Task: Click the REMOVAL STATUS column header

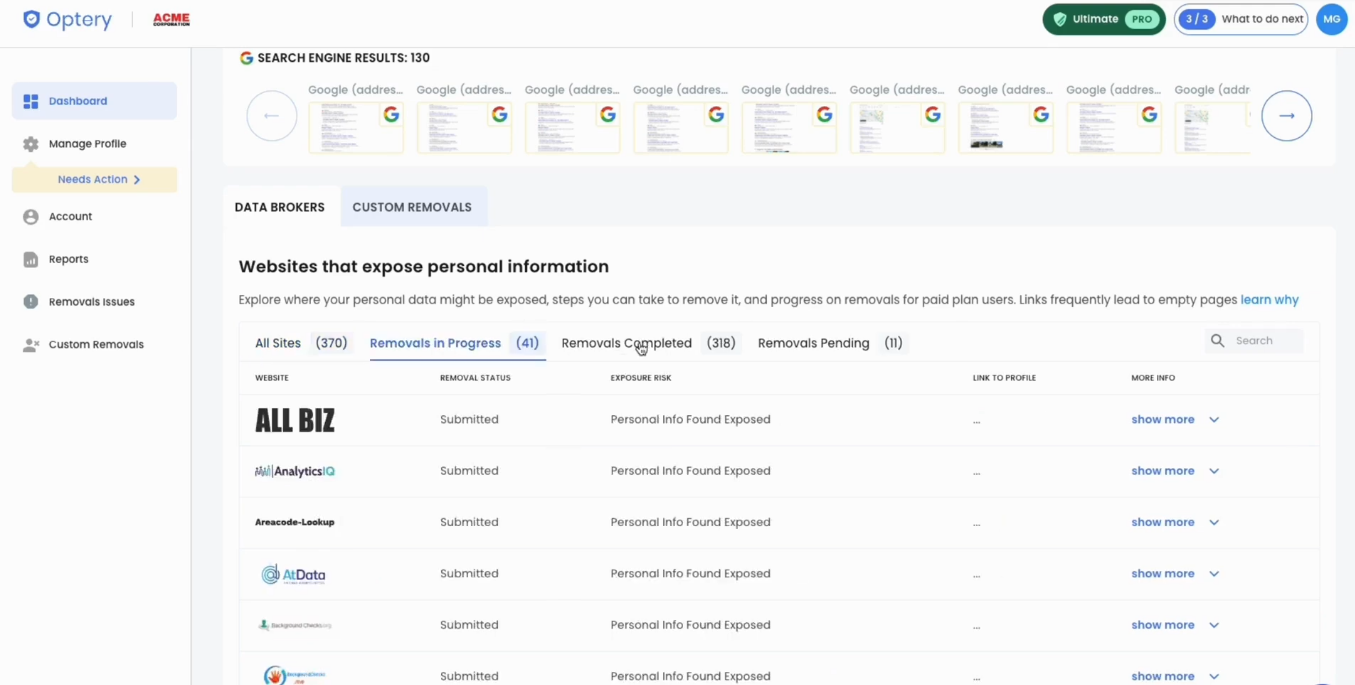Action: [x=475, y=378]
